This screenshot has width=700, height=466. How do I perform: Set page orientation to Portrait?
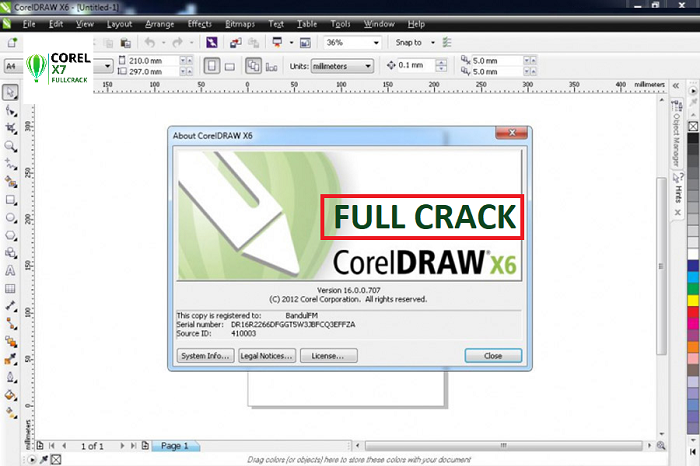[212, 66]
